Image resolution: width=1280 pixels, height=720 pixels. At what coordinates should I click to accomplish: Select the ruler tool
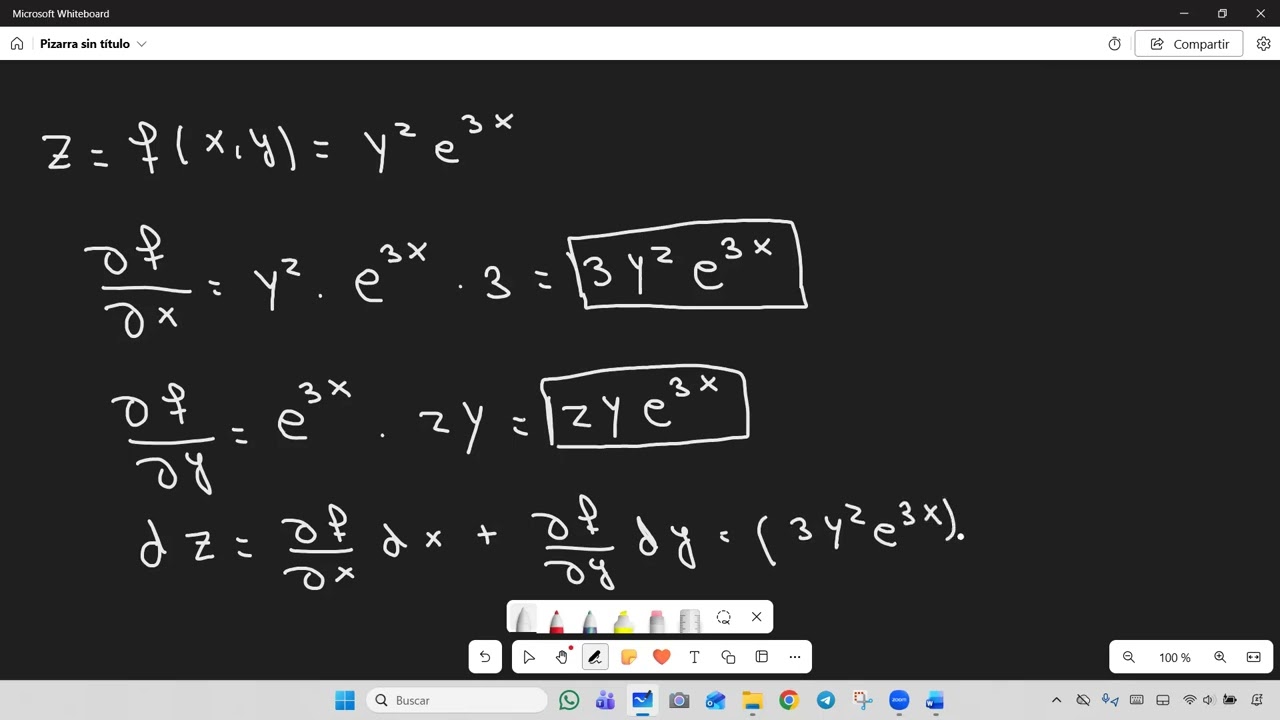point(690,619)
